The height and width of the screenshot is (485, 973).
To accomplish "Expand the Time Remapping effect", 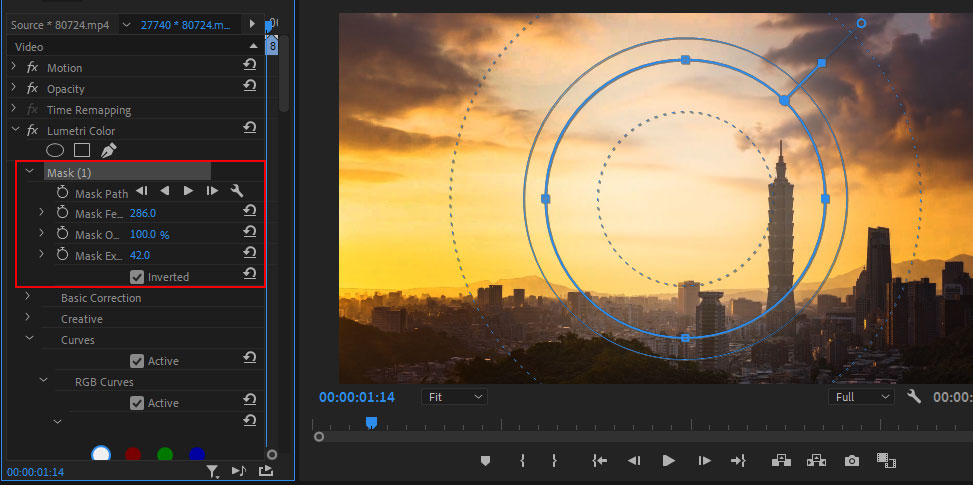I will point(14,108).
